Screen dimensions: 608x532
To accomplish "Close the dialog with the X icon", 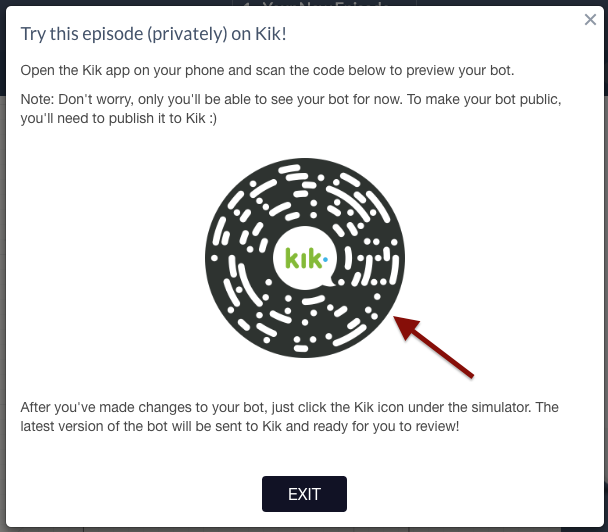I will (x=590, y=19).
